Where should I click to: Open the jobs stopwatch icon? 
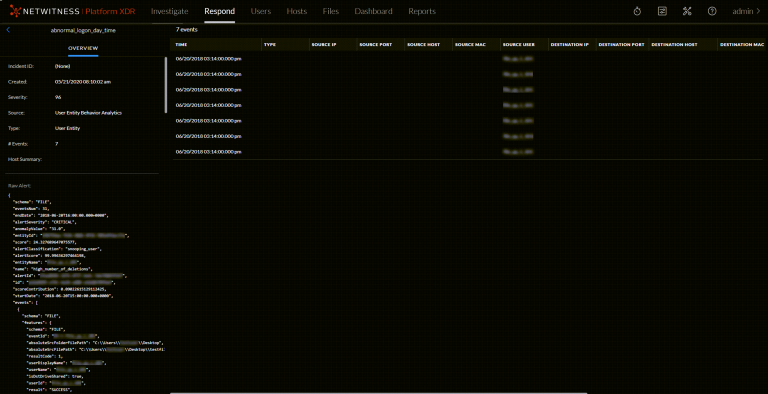point(637,11)
